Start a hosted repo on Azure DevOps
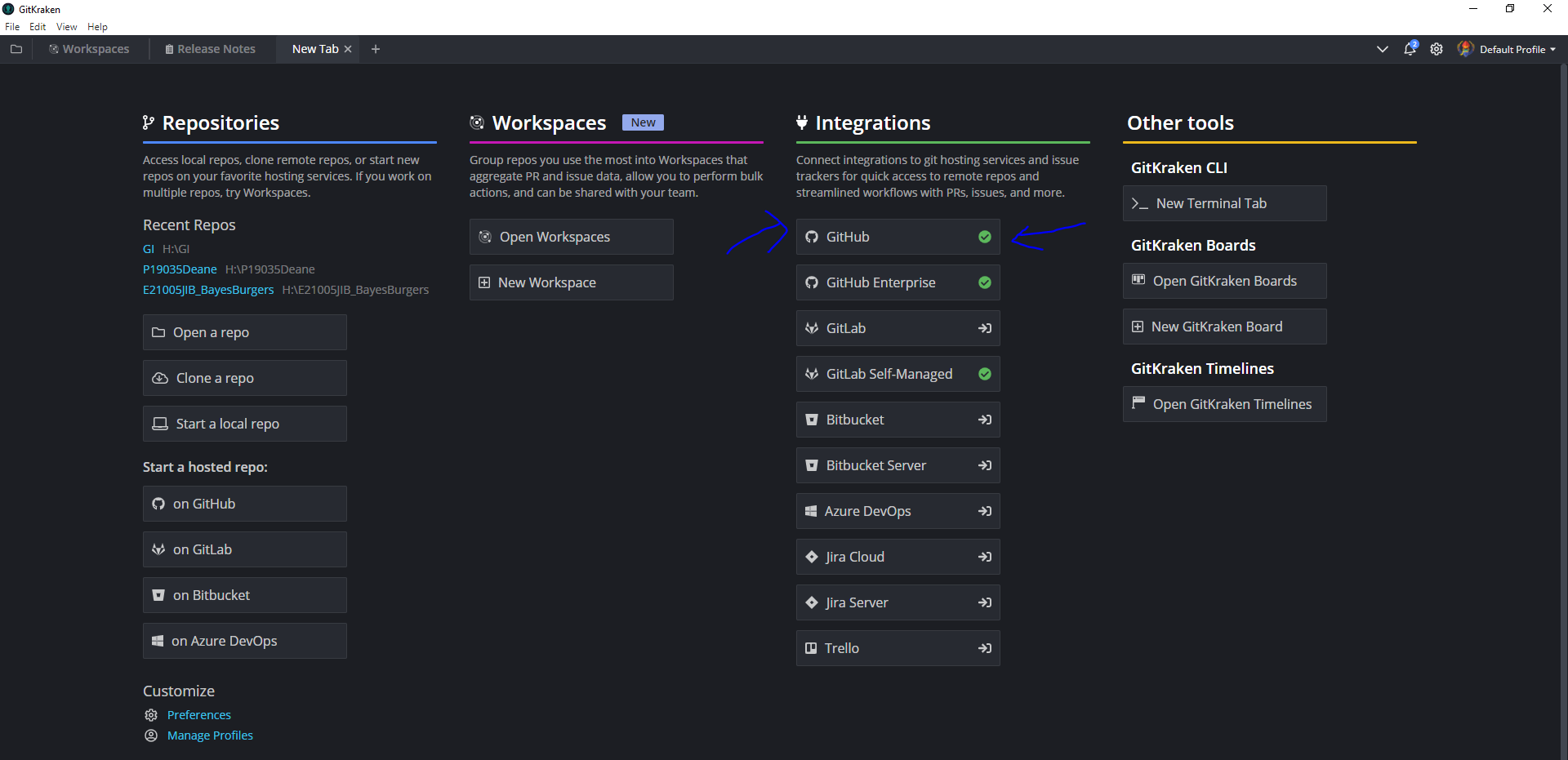This screenshot has height=760, width=1568. (x=245, y=641)
